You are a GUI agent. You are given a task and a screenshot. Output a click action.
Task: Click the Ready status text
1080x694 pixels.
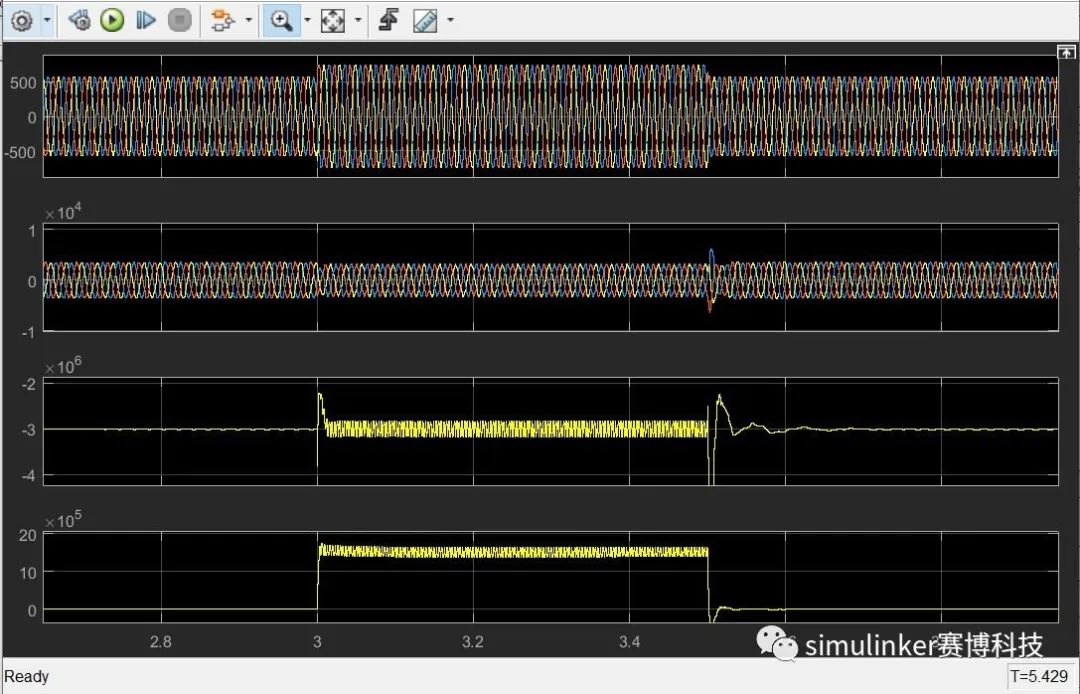[27, 676]
